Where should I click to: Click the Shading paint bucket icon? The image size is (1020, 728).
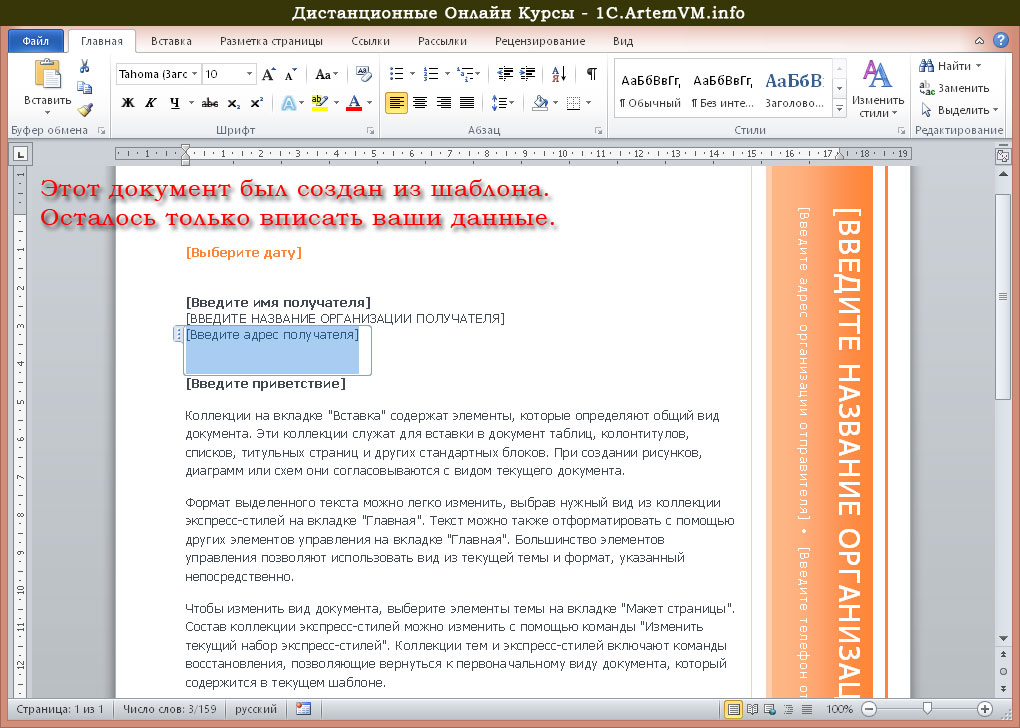pyautogui.click(x=540, y=103)
